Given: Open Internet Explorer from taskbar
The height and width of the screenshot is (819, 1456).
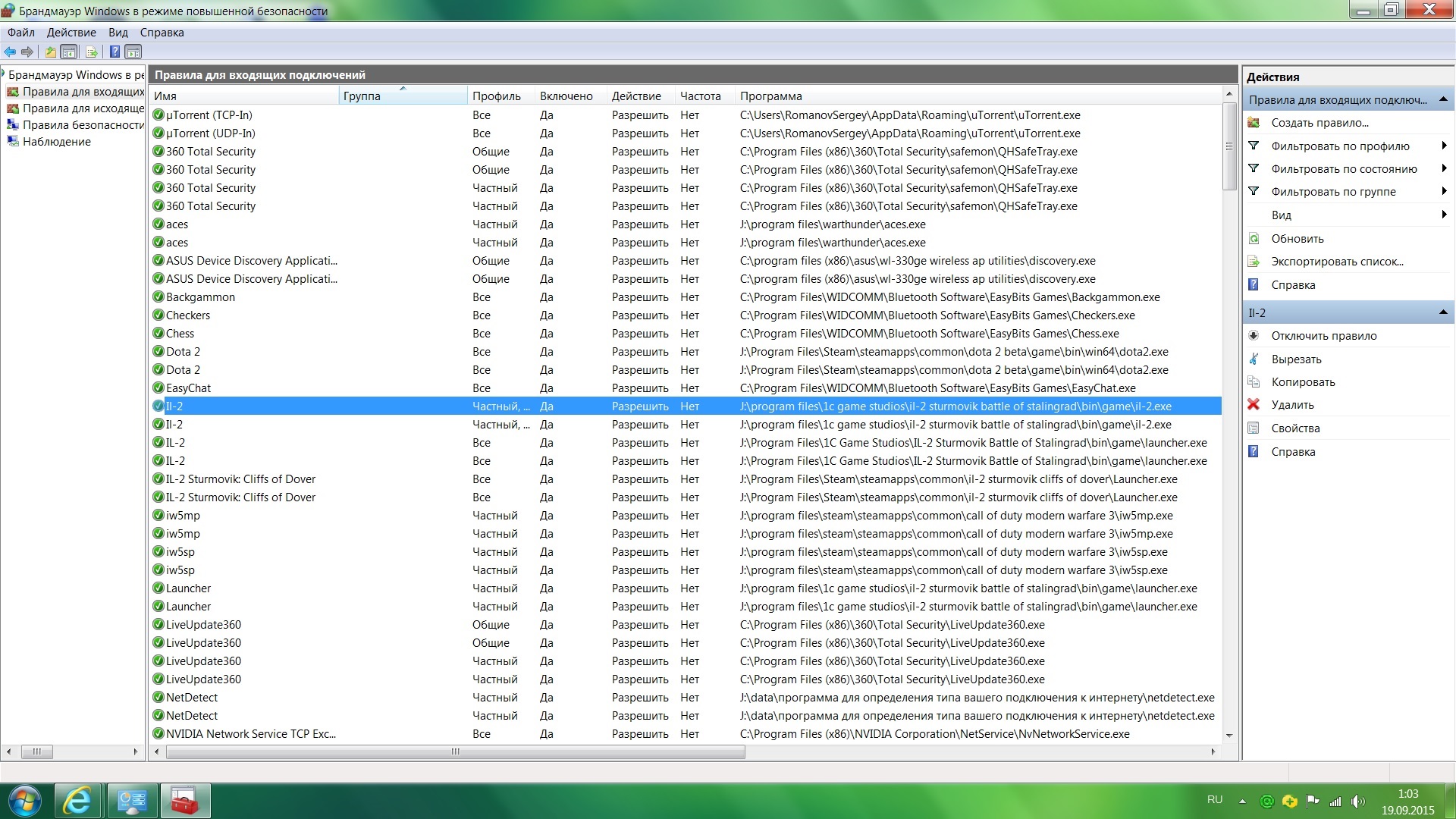Looking at the screenshot, I should pyautogui.click(x=78, y=801).
